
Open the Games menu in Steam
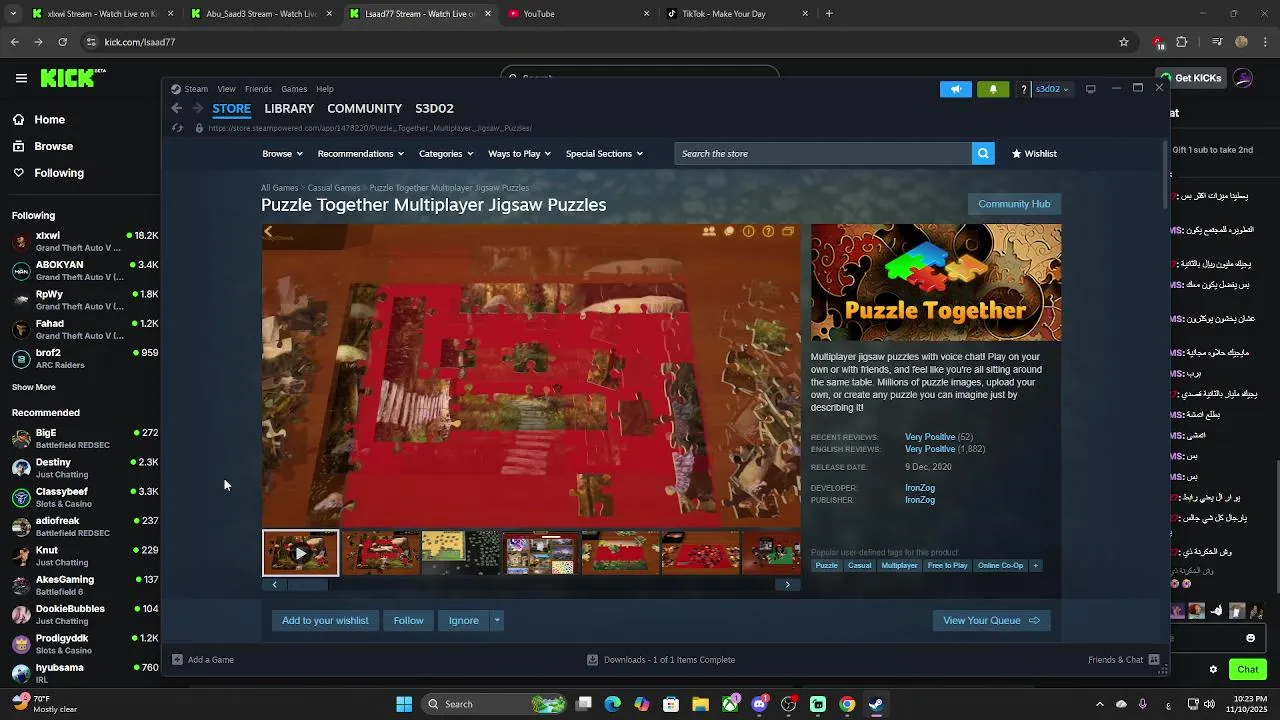[x=294, y=89]
